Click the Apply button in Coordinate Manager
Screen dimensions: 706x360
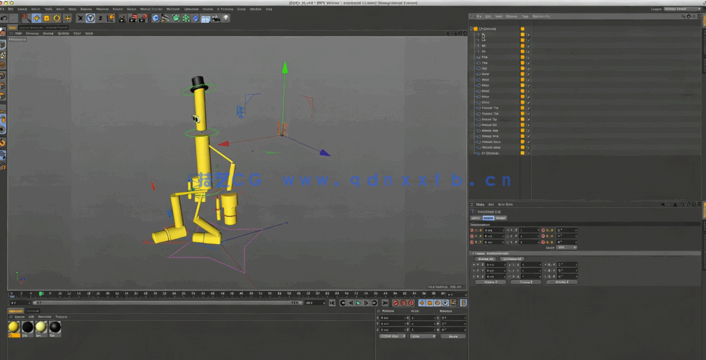click(453, 336)
